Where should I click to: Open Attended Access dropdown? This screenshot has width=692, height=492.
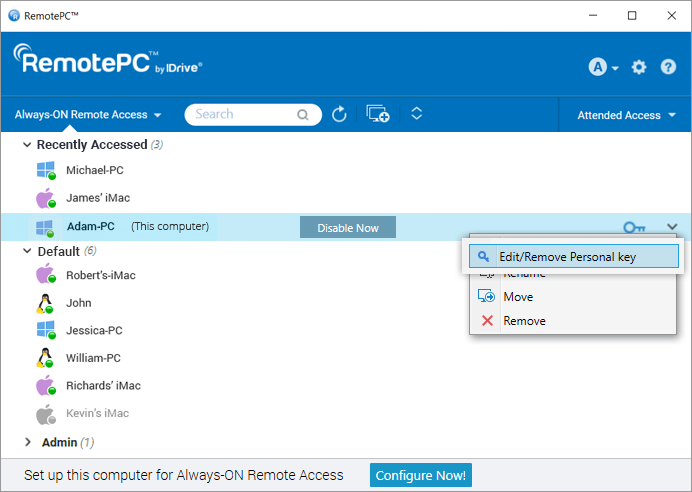[x=626, y=115]
